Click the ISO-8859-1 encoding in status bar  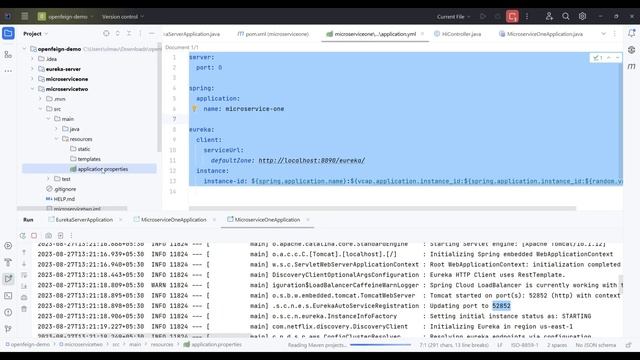[524, 345]
